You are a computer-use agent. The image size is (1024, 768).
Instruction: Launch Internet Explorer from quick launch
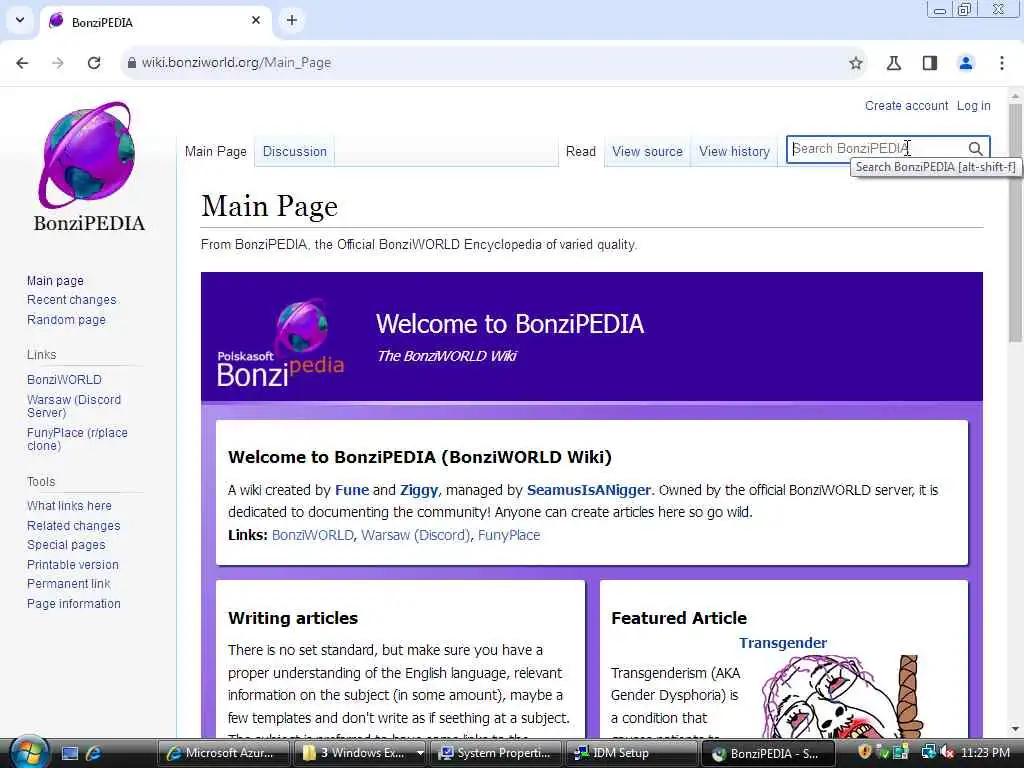pos(93,753)
